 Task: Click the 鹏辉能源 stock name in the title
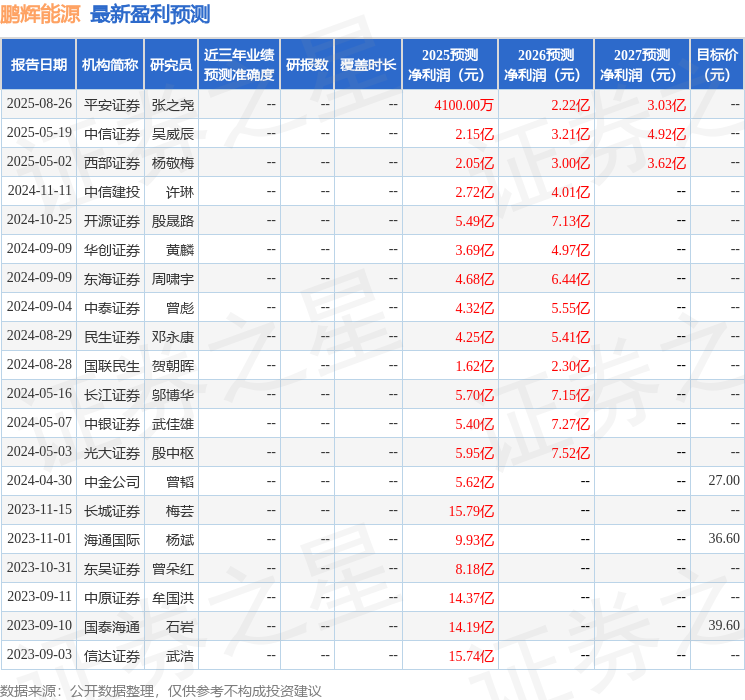40,14
